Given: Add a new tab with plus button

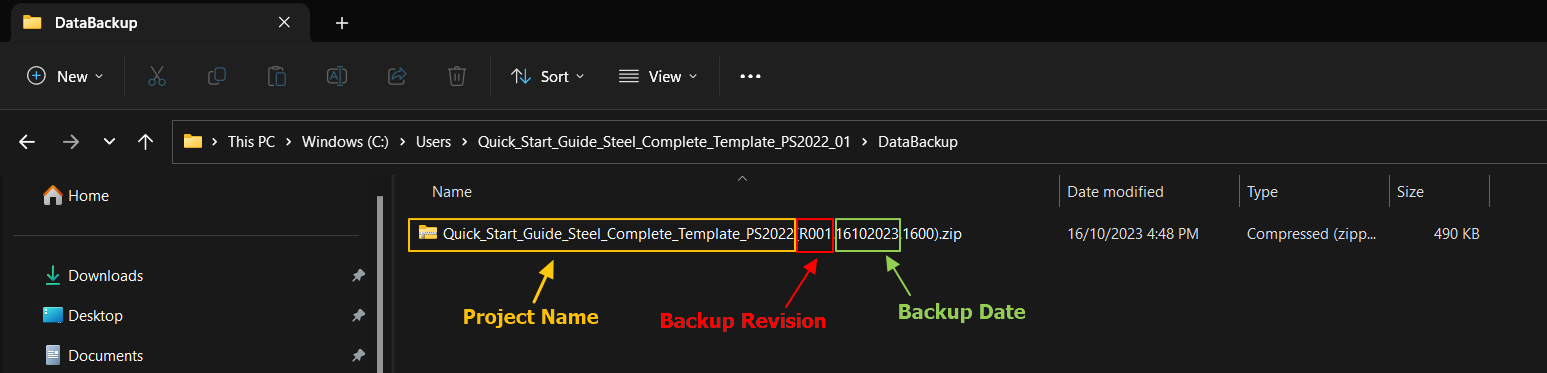Looking at the screenshot, I should point(342,23).
